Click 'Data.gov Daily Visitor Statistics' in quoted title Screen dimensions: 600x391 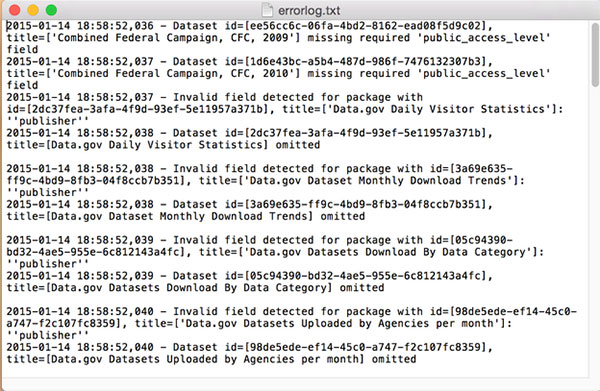tap(439, 109)
